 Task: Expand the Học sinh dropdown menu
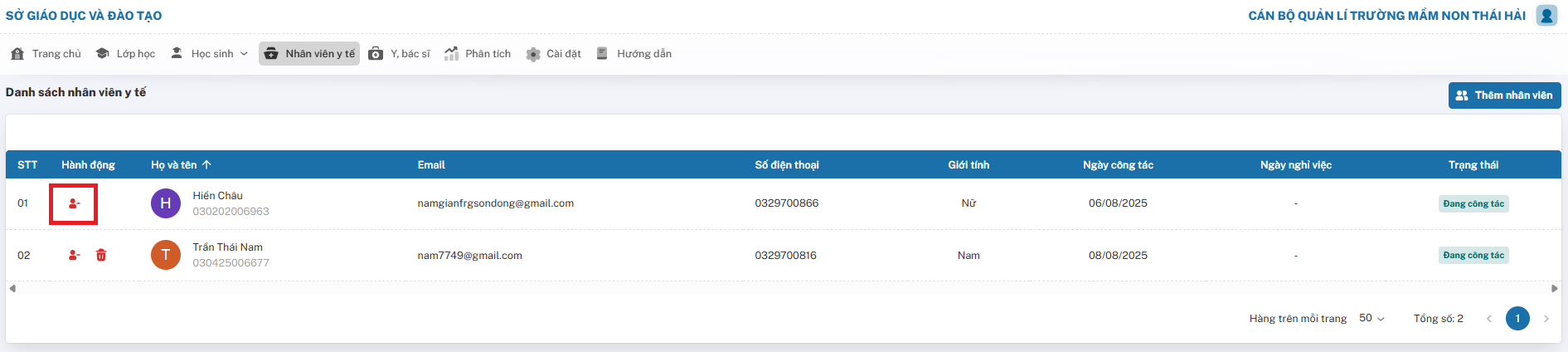[210, 54]
